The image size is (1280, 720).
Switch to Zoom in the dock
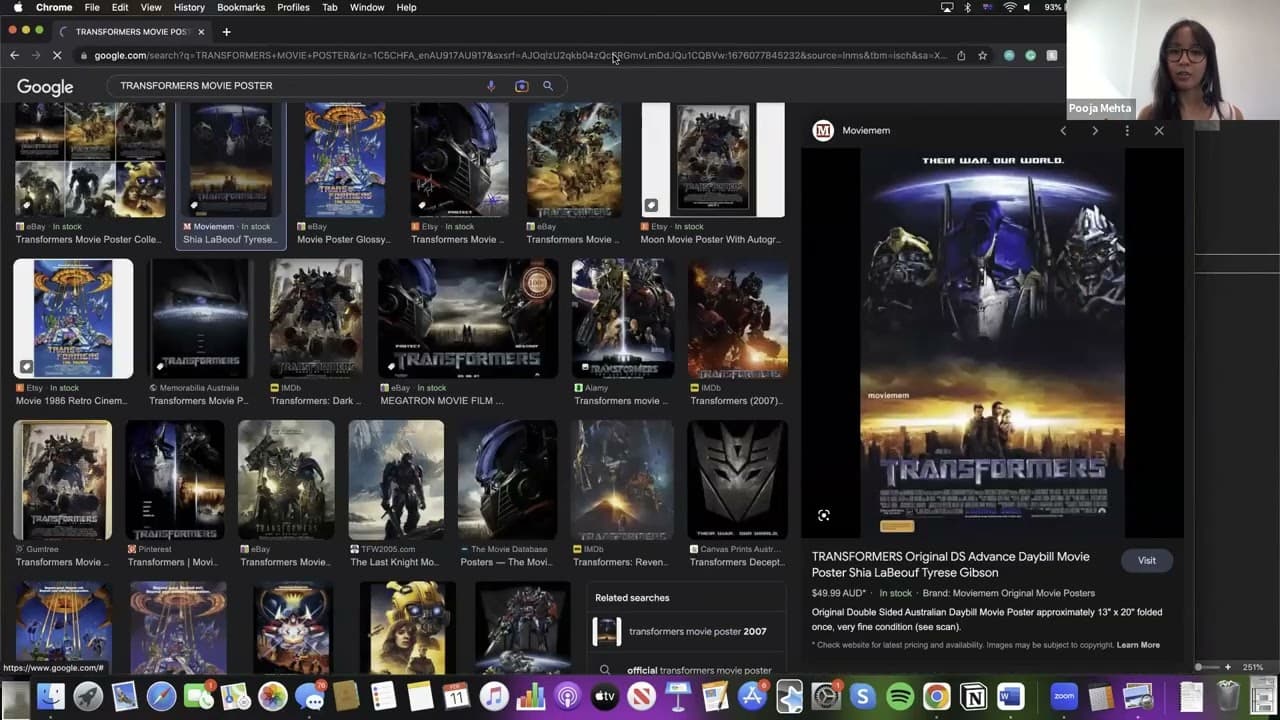(x=1063, y=696)
